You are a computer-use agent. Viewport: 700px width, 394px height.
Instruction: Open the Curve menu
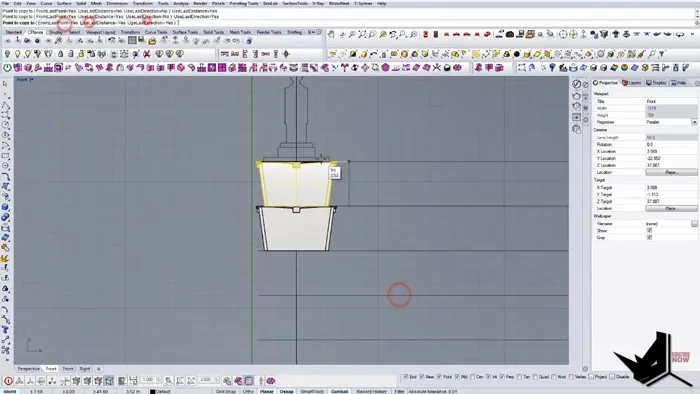click(46, 3)
